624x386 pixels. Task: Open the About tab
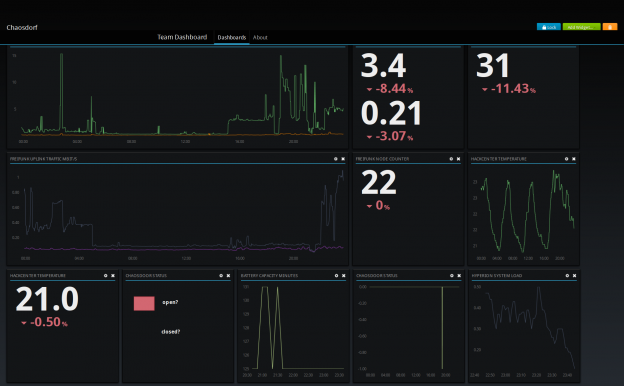pos(260,37)
